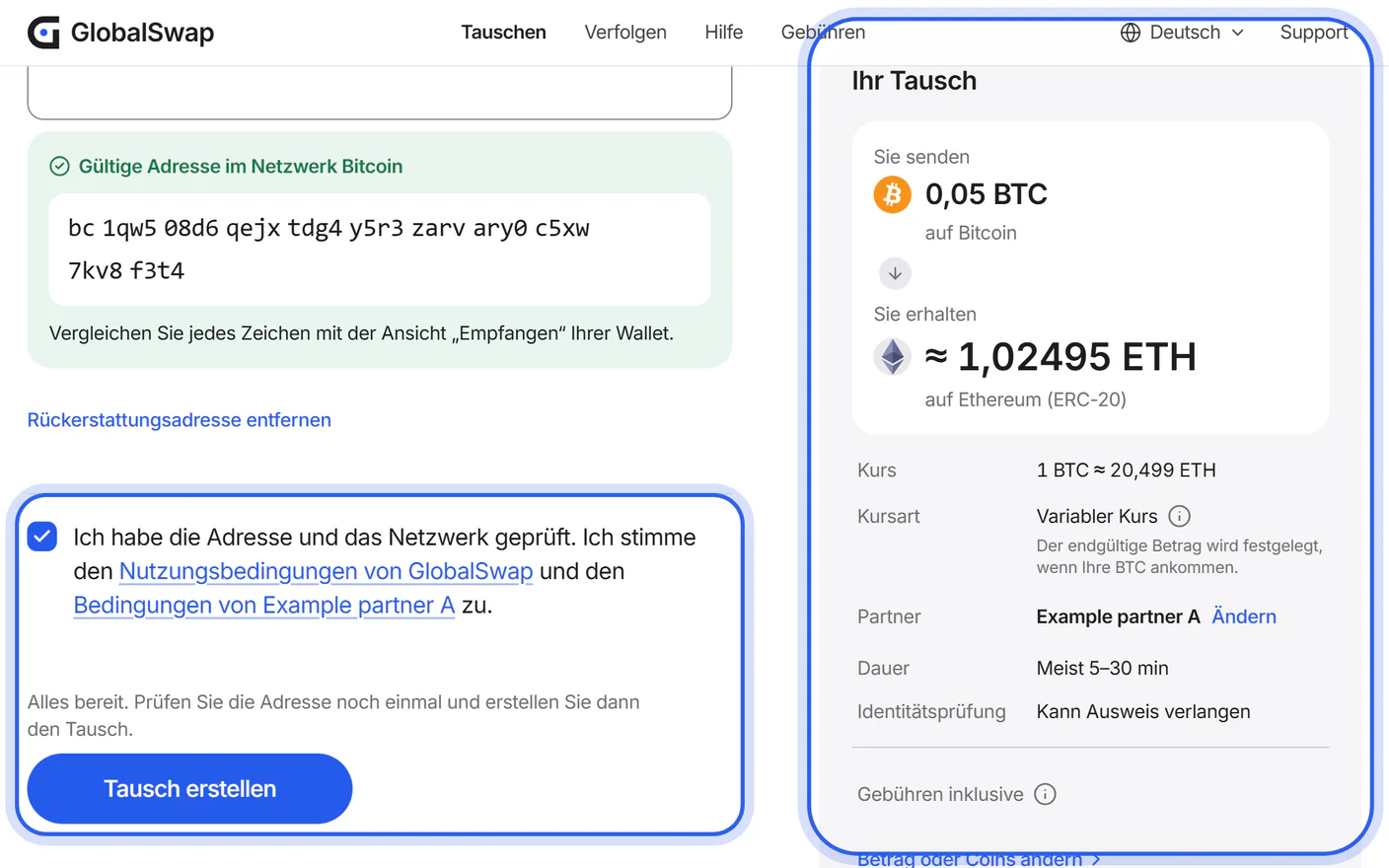Open the Gebühren menu item
This screenshot has width=1389, height=868.
(823, 33)
